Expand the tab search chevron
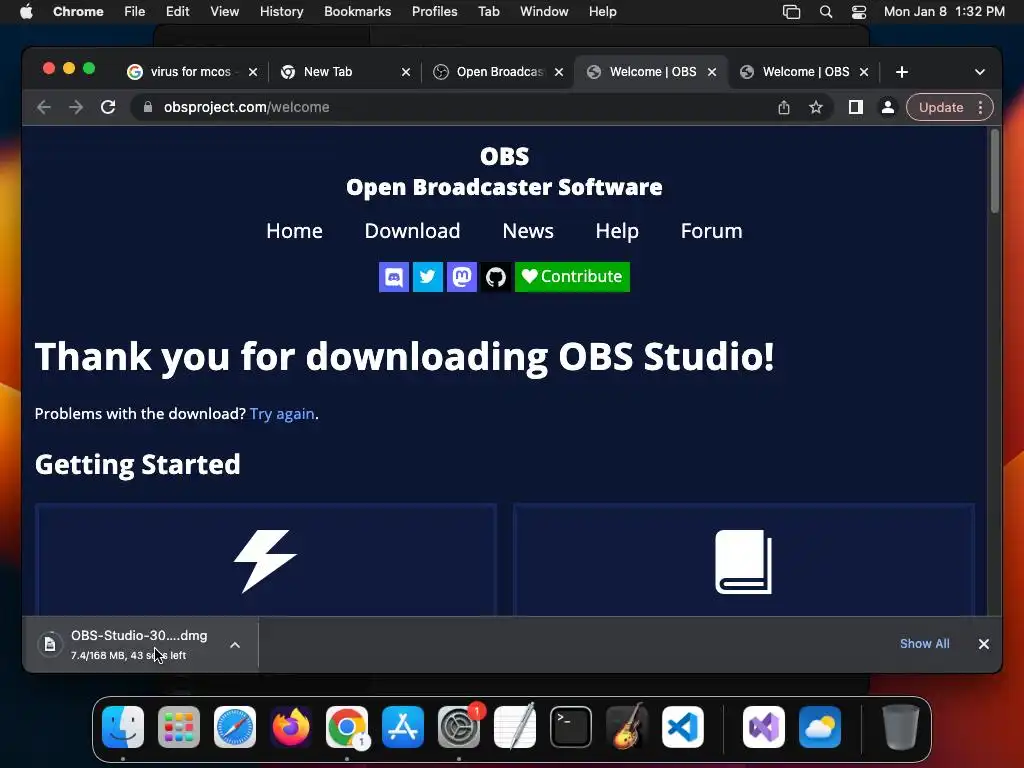 coord(980,72)
